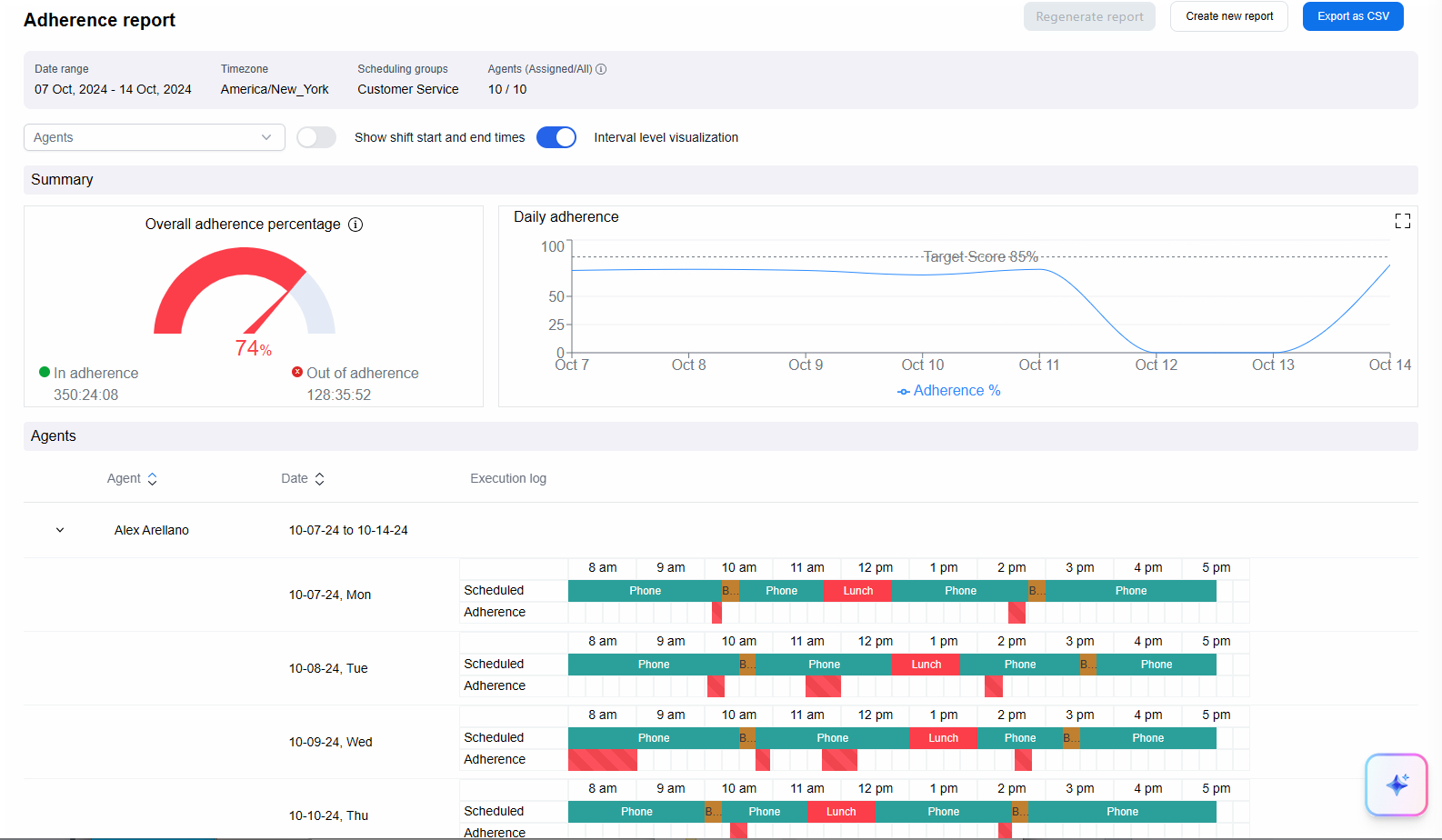Click the red Out of adherence icon

coord(297,372)
